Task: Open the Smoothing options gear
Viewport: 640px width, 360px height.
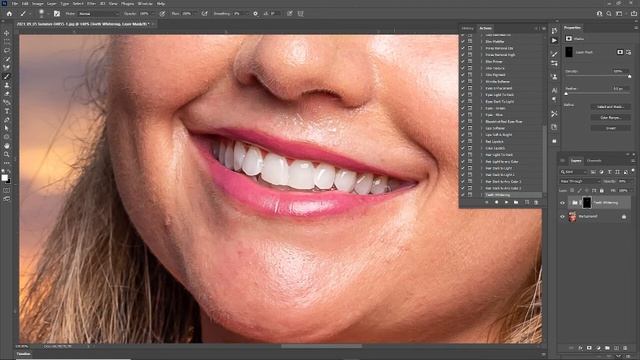Action: (256, 13)
